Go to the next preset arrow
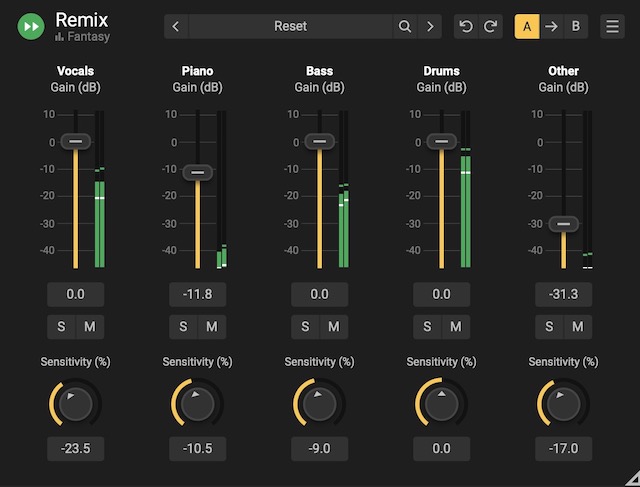This screenshot has height=487, width=640. pos(430,27)
